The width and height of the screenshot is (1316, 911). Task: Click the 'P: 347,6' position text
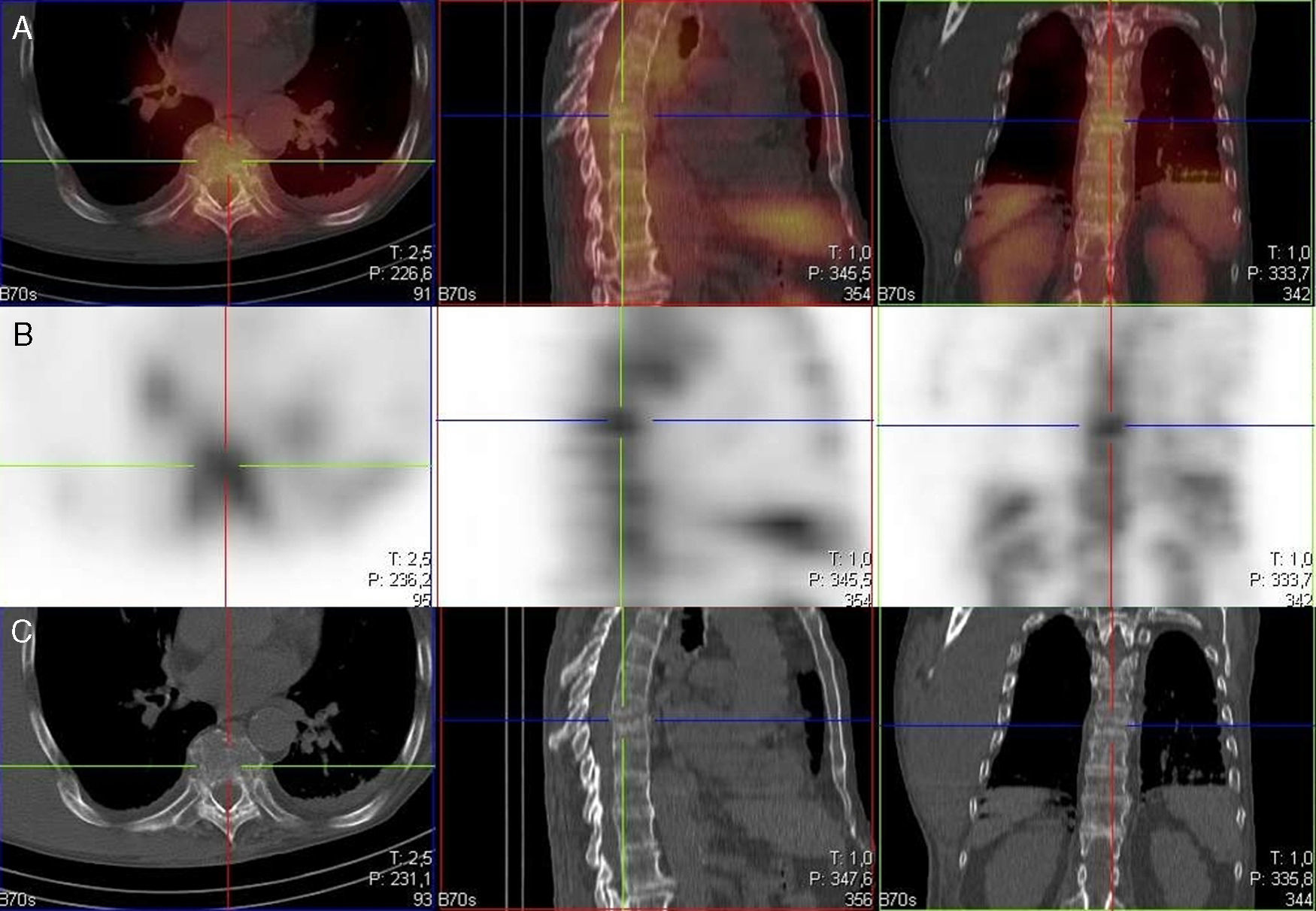pyautogui.click(x=839, y=879)
